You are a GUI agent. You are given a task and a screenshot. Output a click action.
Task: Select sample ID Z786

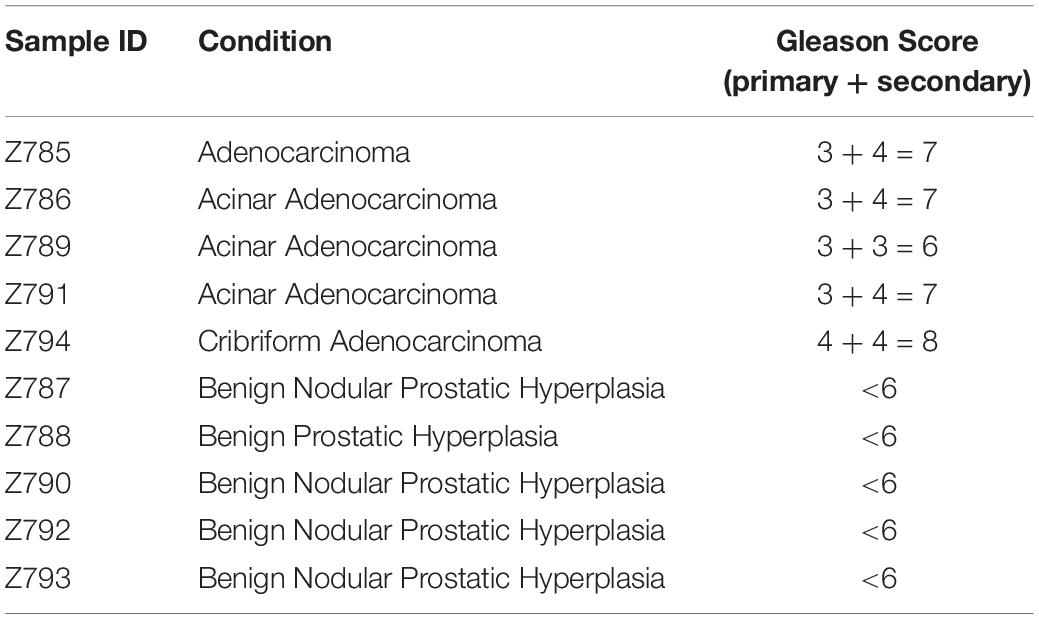point(38,199)
